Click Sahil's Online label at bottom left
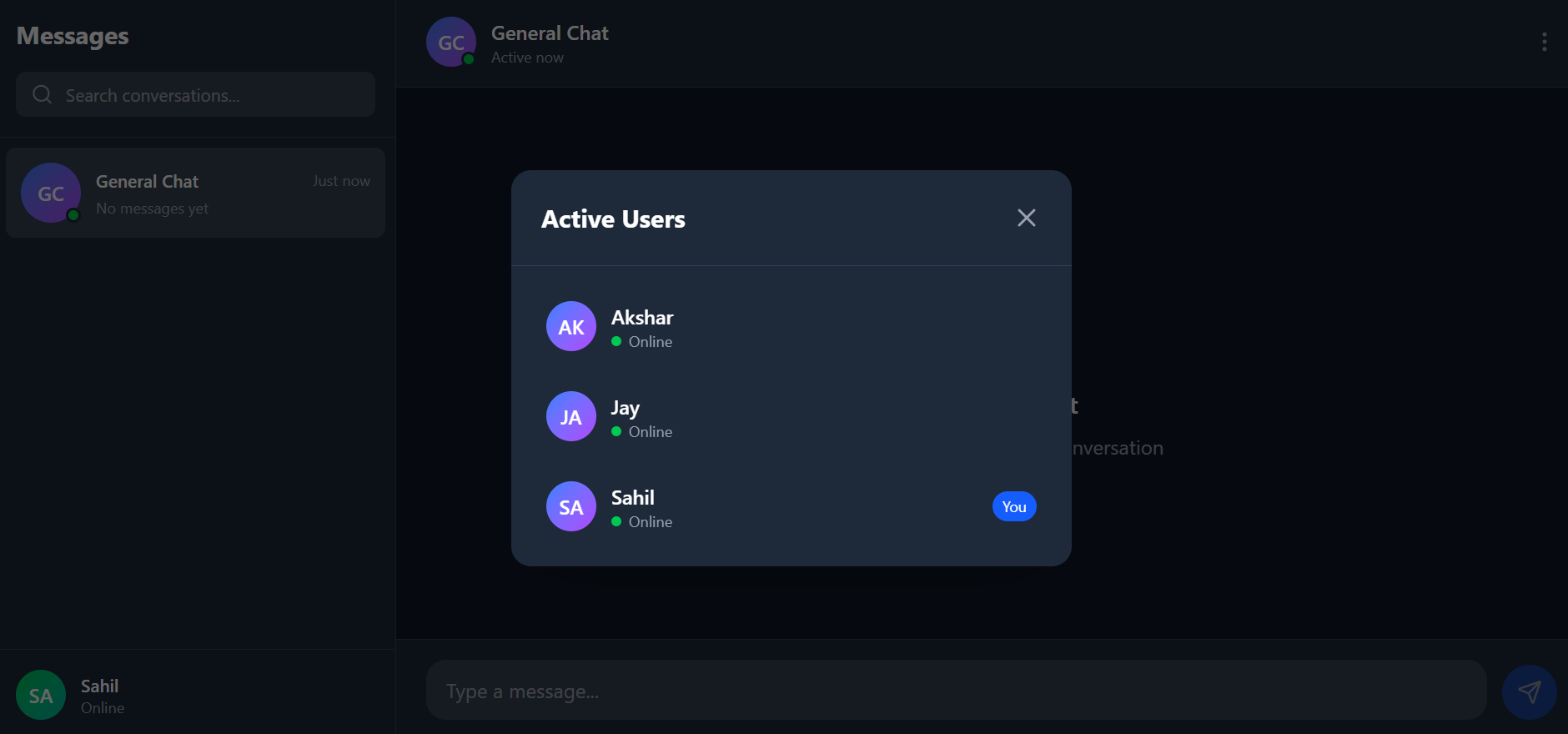This screenshot has height=734, width=1568. tap(102, 707)
